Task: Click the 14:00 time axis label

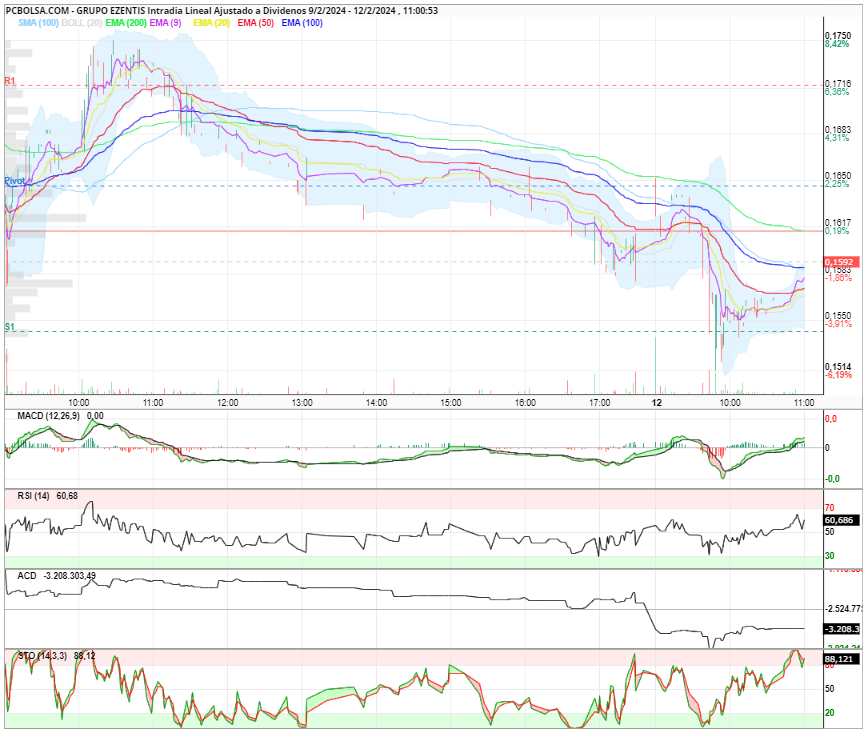Action: click(376, 402)
